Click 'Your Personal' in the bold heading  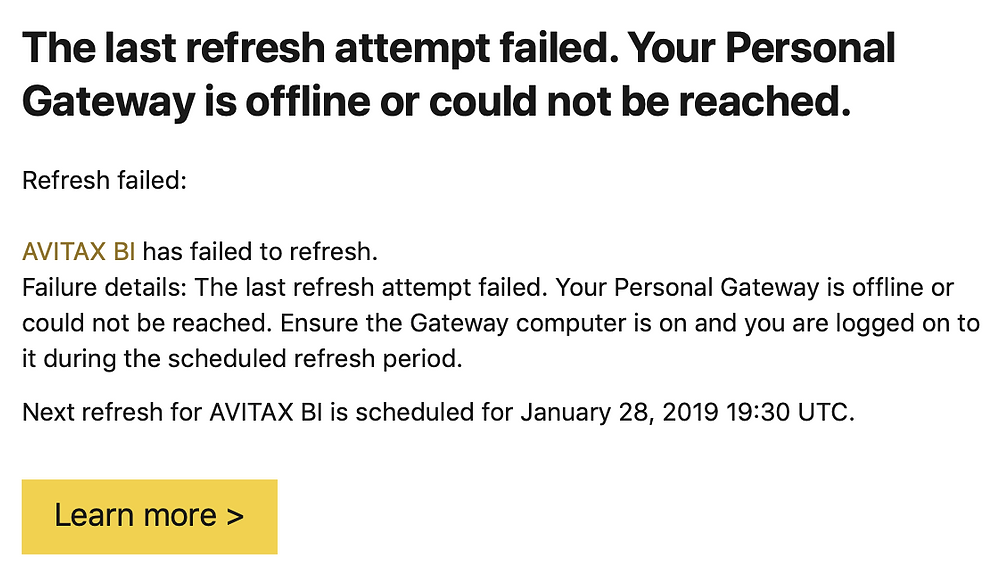(x=761, y=48)
